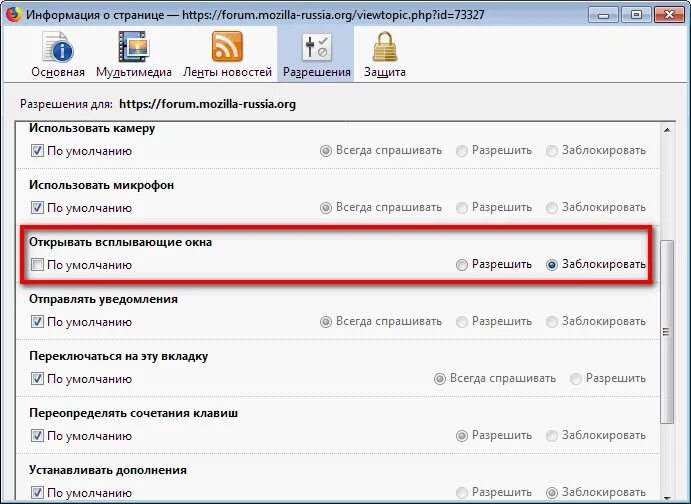
Task: Select Разрешить for Использовать микрофон
Action: (x=461, y=208)
